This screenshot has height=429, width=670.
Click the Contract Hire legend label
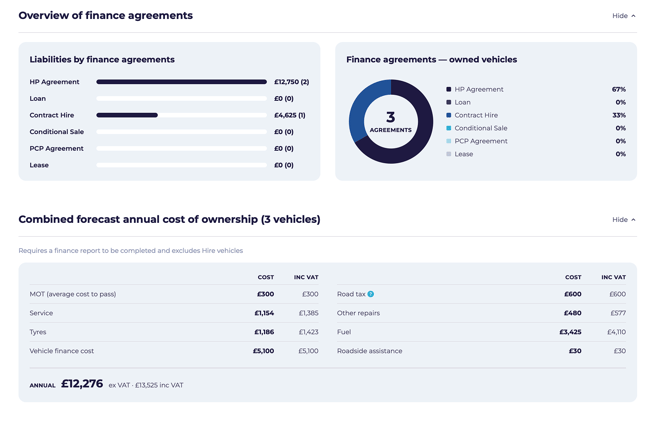tap(476, 115)
